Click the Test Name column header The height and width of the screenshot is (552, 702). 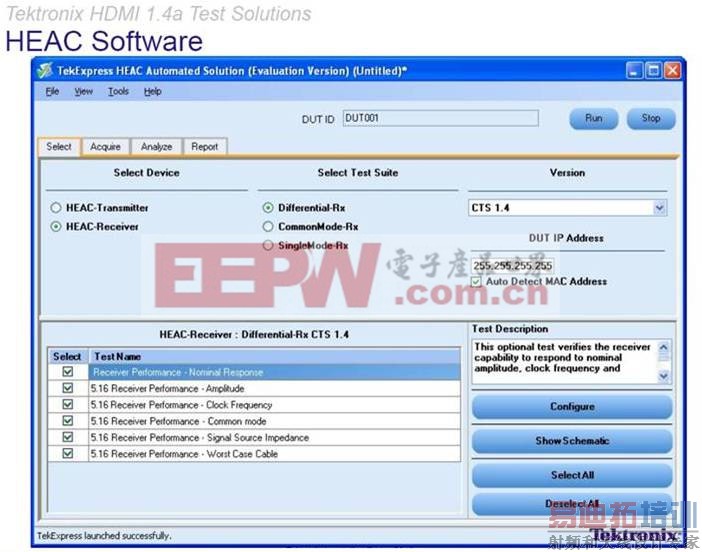click(274, 356)
